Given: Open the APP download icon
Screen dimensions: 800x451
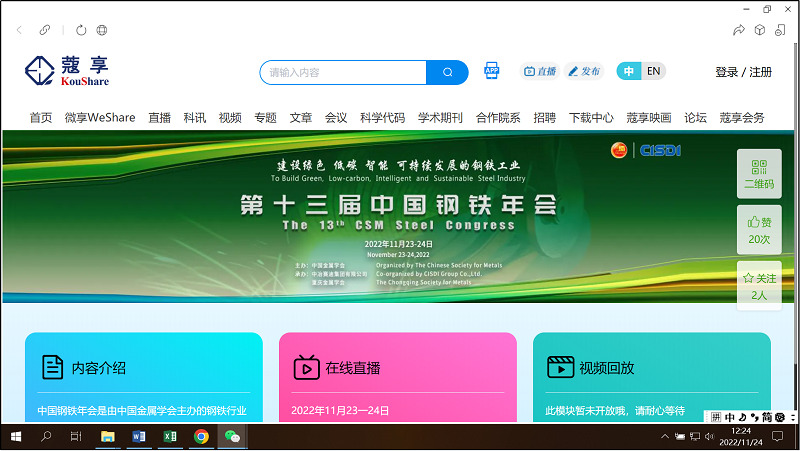Looking at the screenshot, I should point(491,71).
